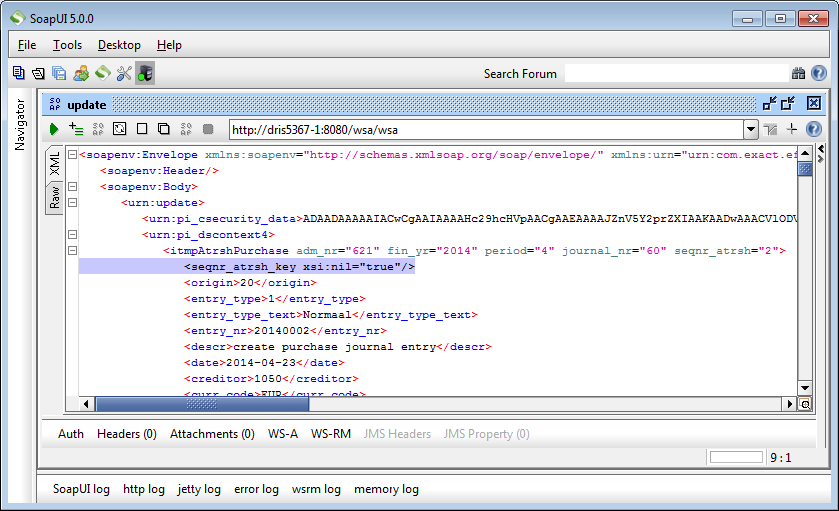Open the Desktop menu
The height and width of the screenshot is (511, 839).
(119, 45)
